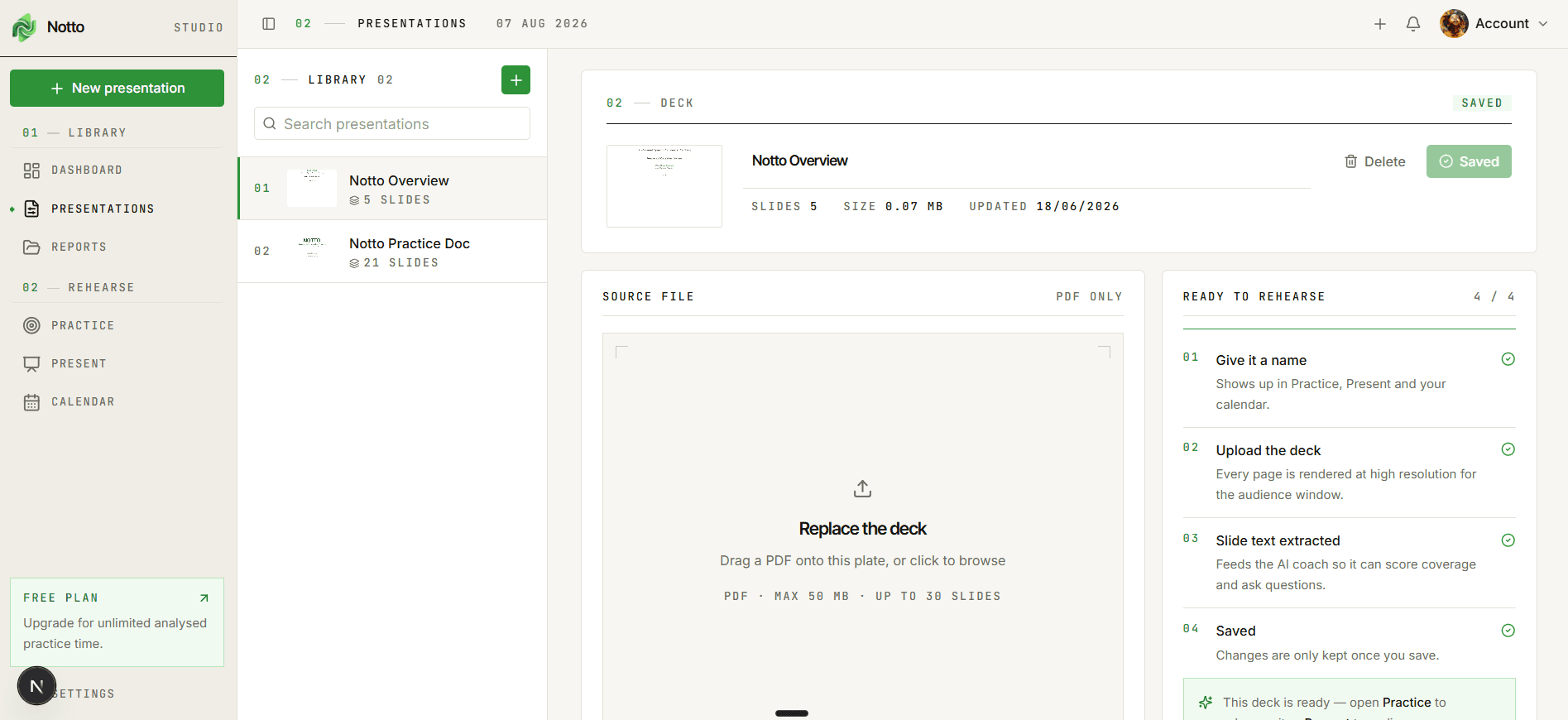Open the notifications bell

click(1413, 24)
